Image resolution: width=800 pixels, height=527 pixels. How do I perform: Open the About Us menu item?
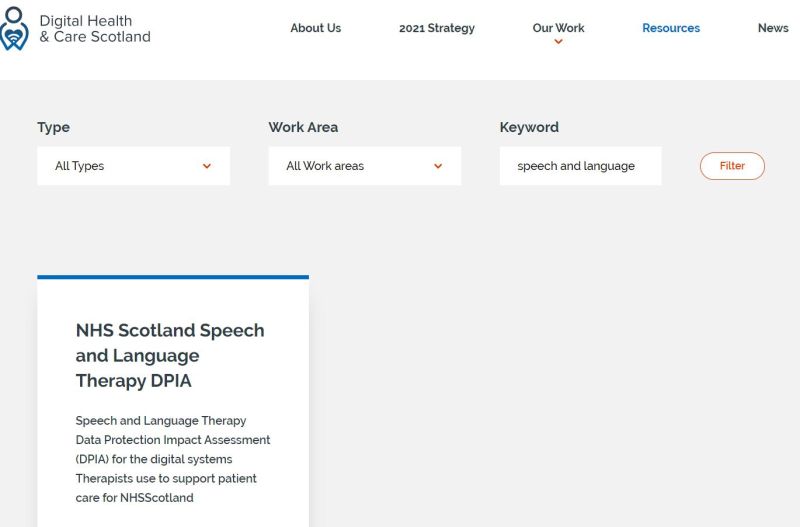(315, 28)
